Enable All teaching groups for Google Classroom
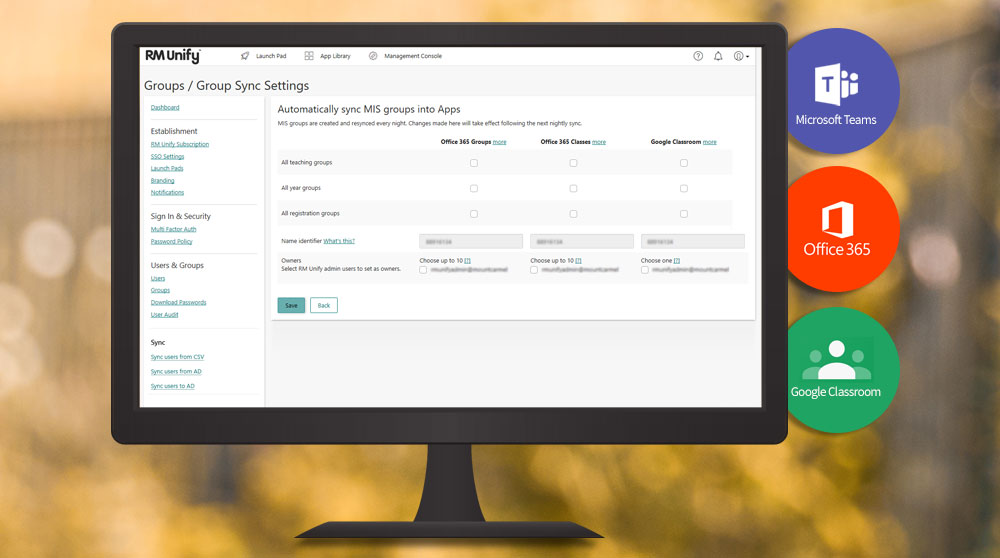This screenshot has height=558, width=1000. click(x=684, y=163)
